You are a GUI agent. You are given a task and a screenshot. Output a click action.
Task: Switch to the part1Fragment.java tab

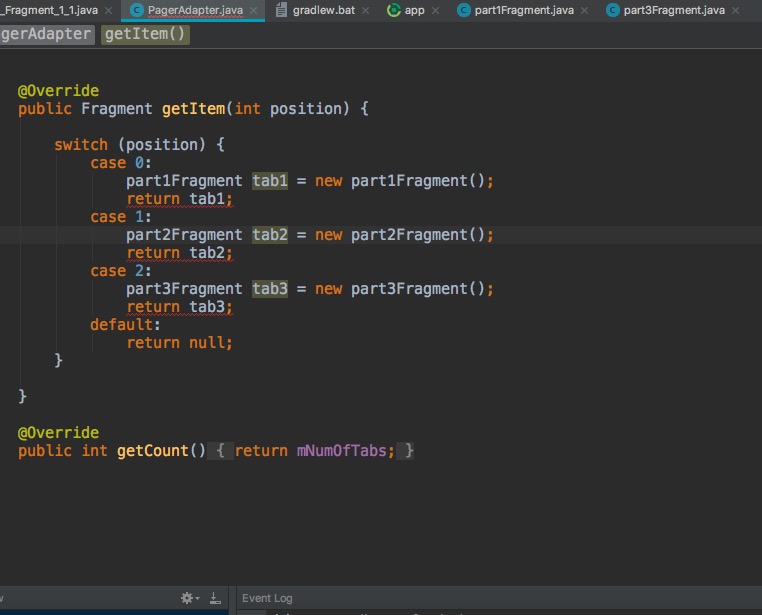tap(524, 10)
